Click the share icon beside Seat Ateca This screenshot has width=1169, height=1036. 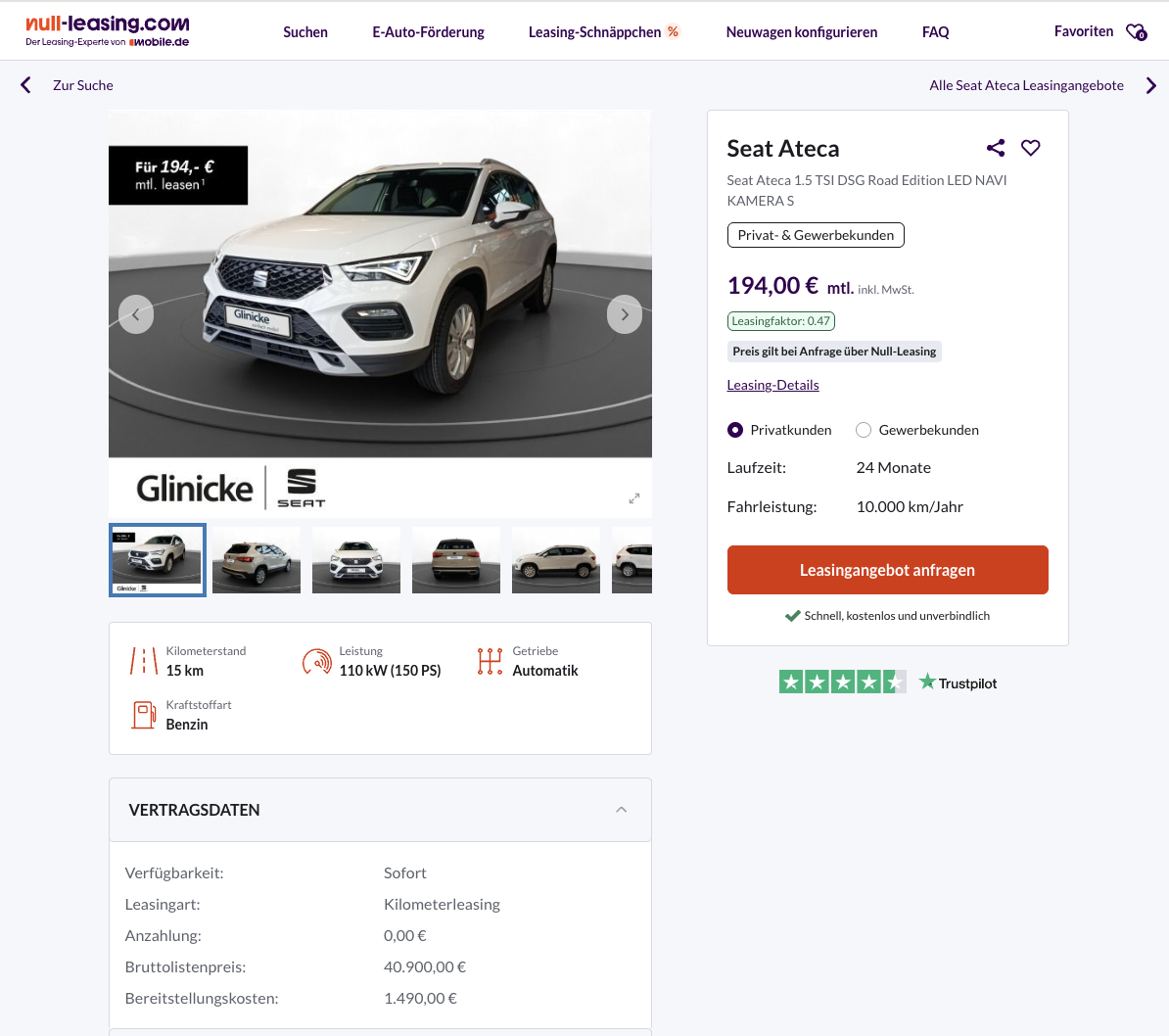tap(996, 148)
